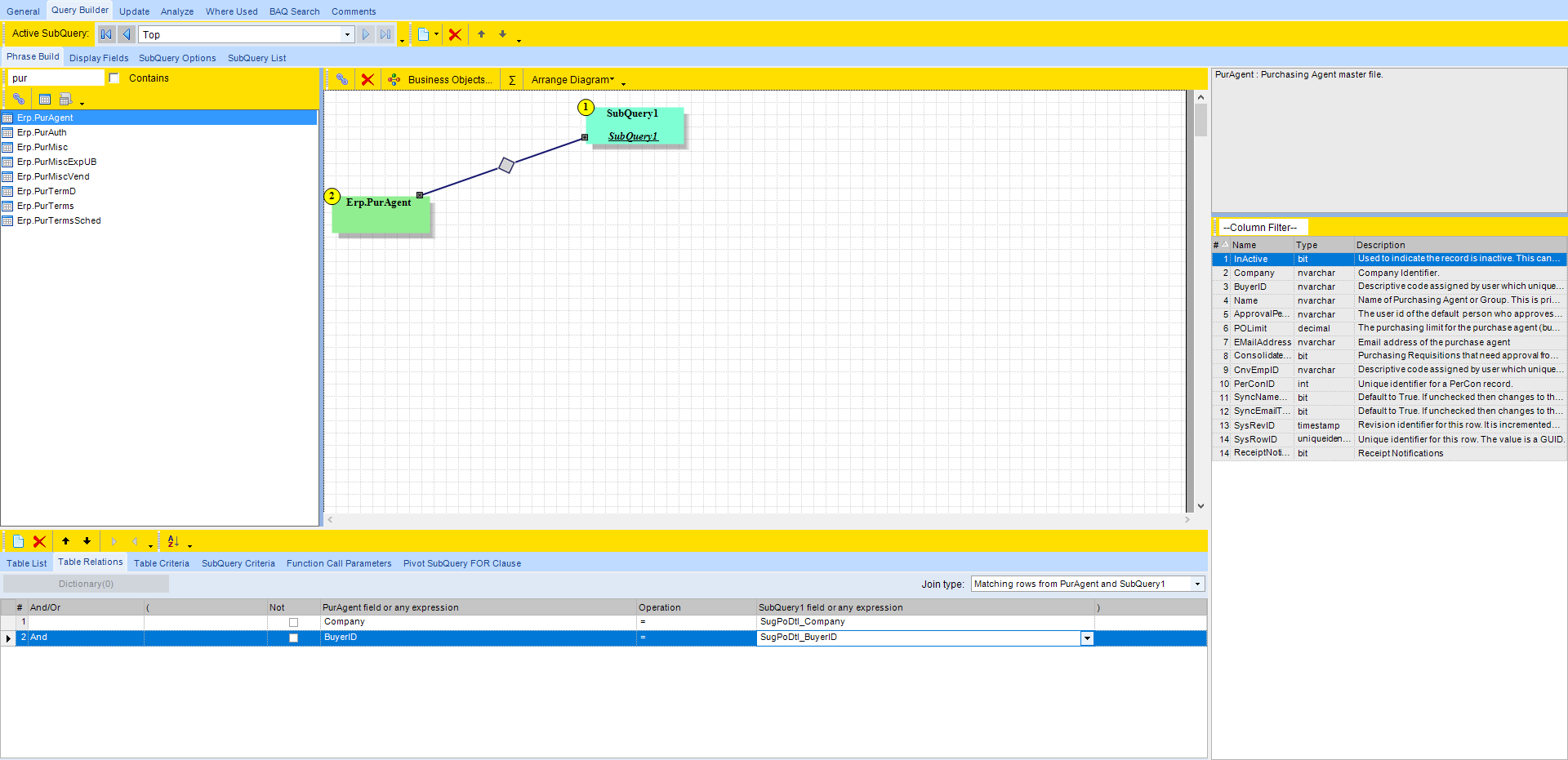Click the Column Filter input field

pos(1264,228)
